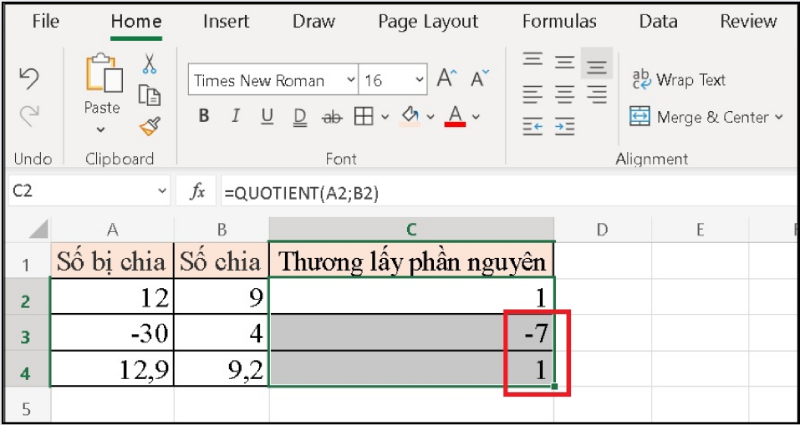Switch to the Draw tab
Viewport: 800px width, 425px height.
click(x=314, y=21)
